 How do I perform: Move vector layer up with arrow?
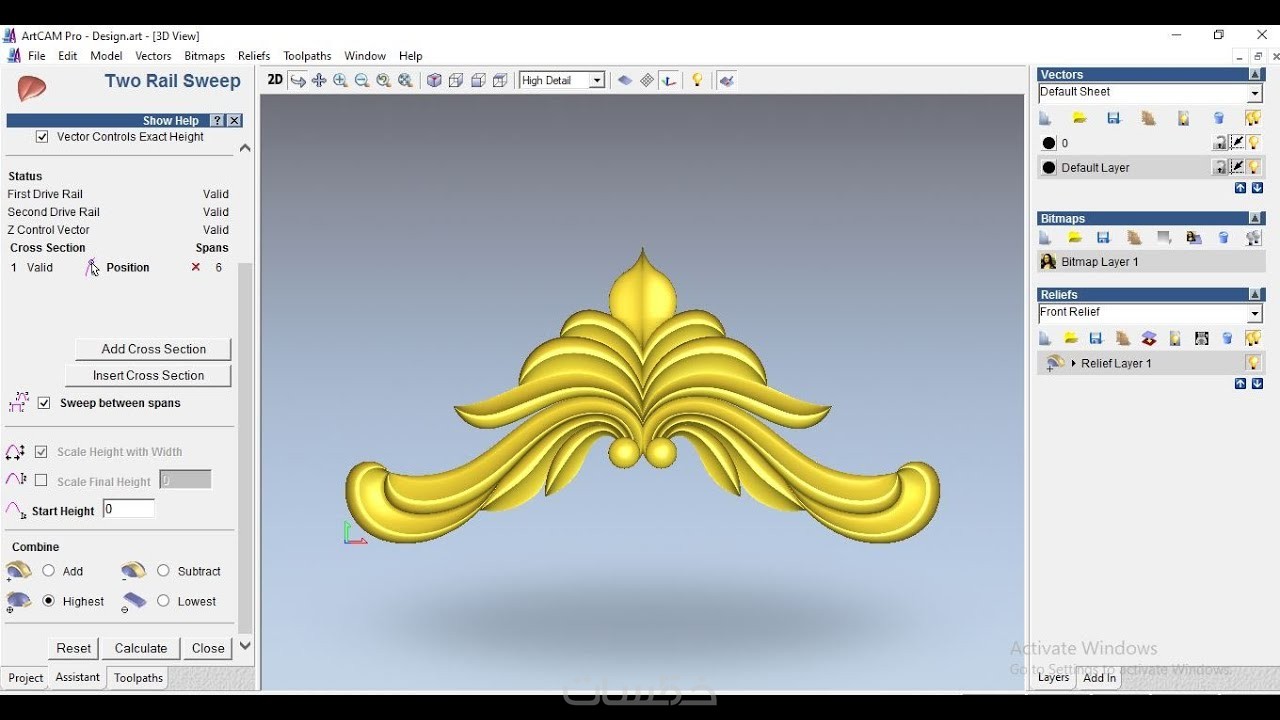click(x=1240, y=188)
